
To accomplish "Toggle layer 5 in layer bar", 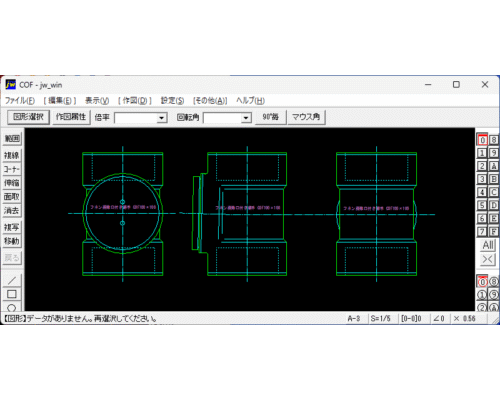I will (x=482, y=205).
